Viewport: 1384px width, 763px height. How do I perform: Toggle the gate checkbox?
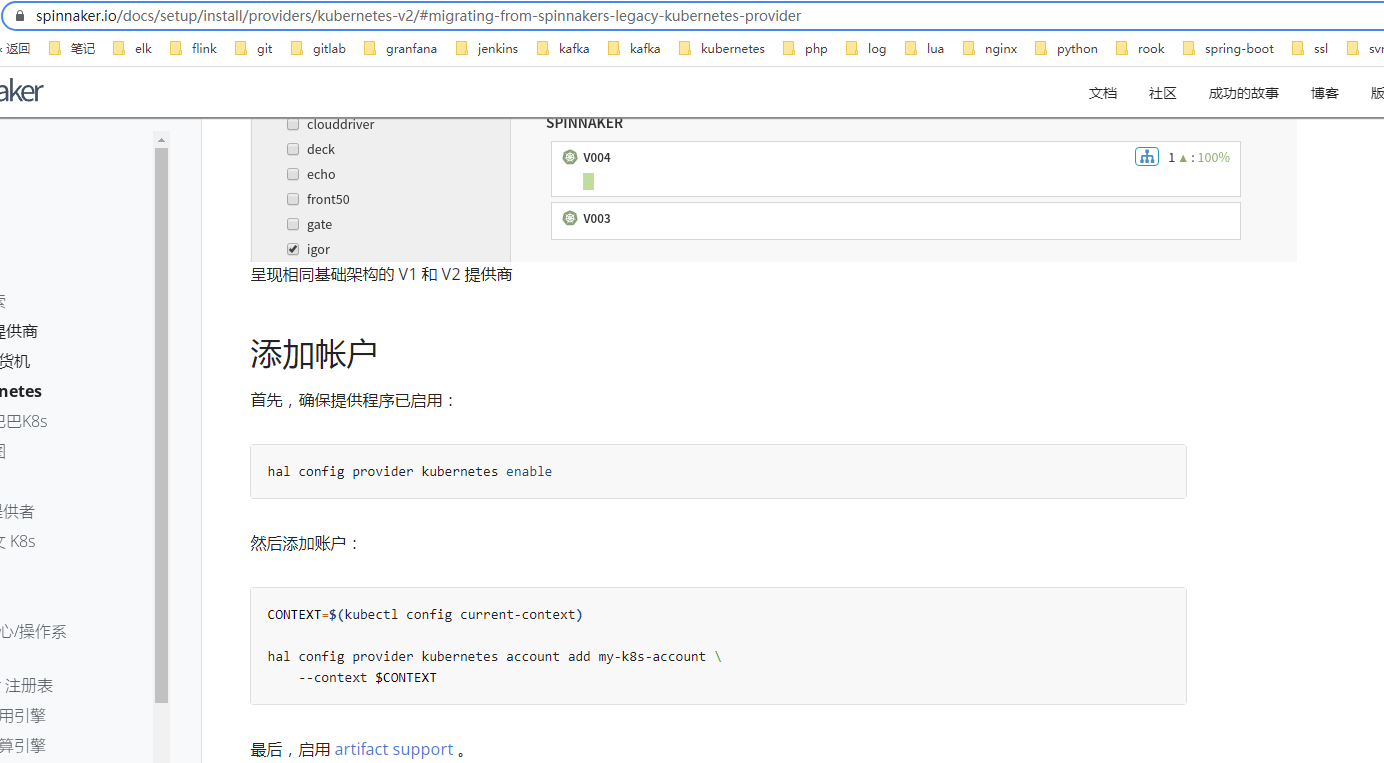[293, 224]
